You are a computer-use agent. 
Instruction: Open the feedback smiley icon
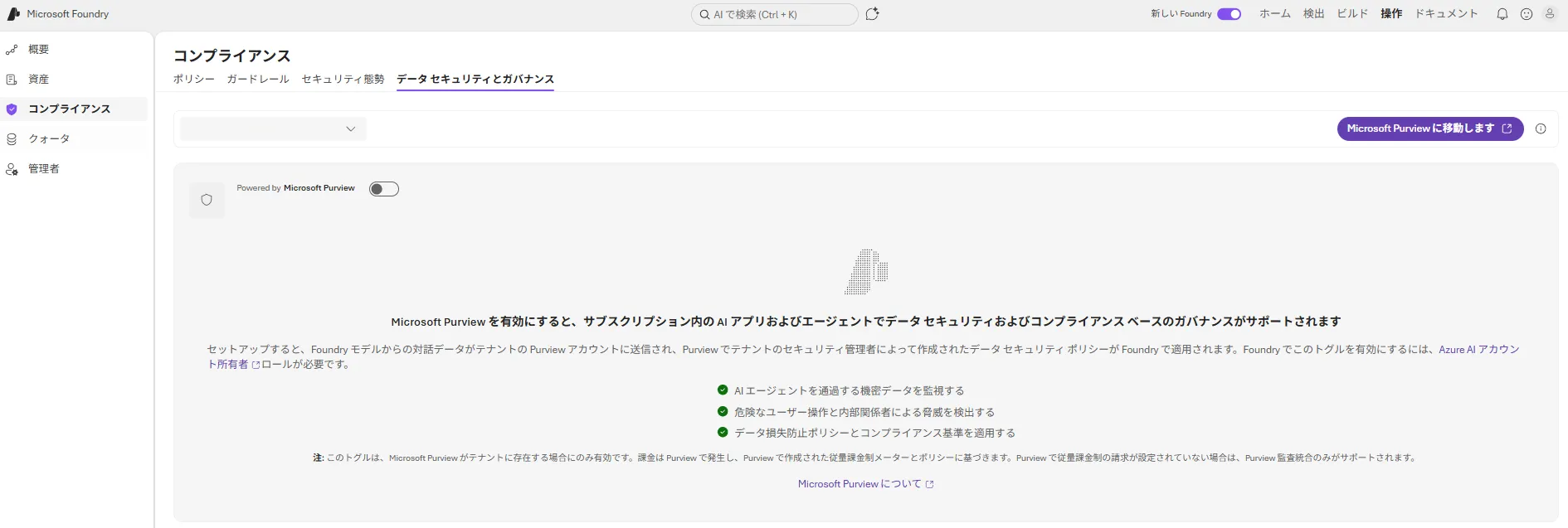pyautogui.click(x=1526, y=14)
